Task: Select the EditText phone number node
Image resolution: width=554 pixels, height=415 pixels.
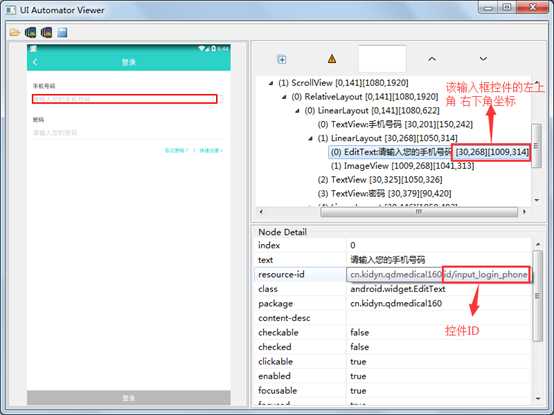Action: coord(429,152)
